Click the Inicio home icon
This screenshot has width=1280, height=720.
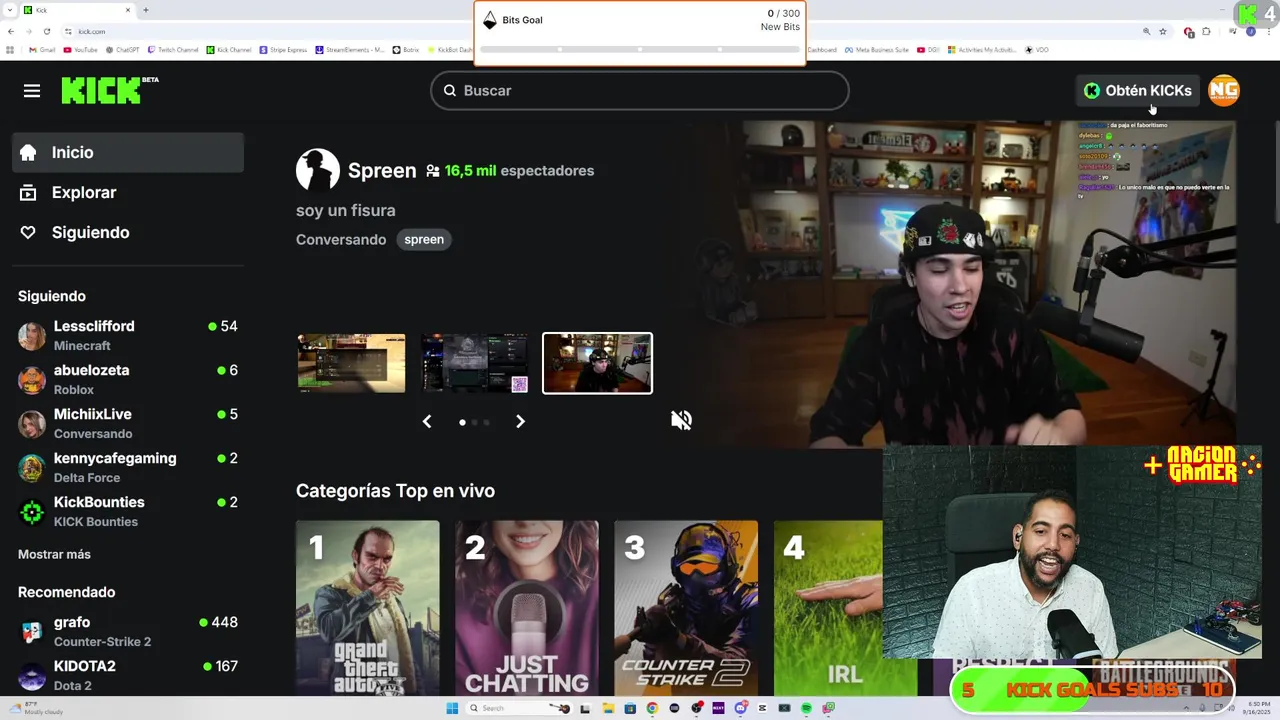(28, 152)
